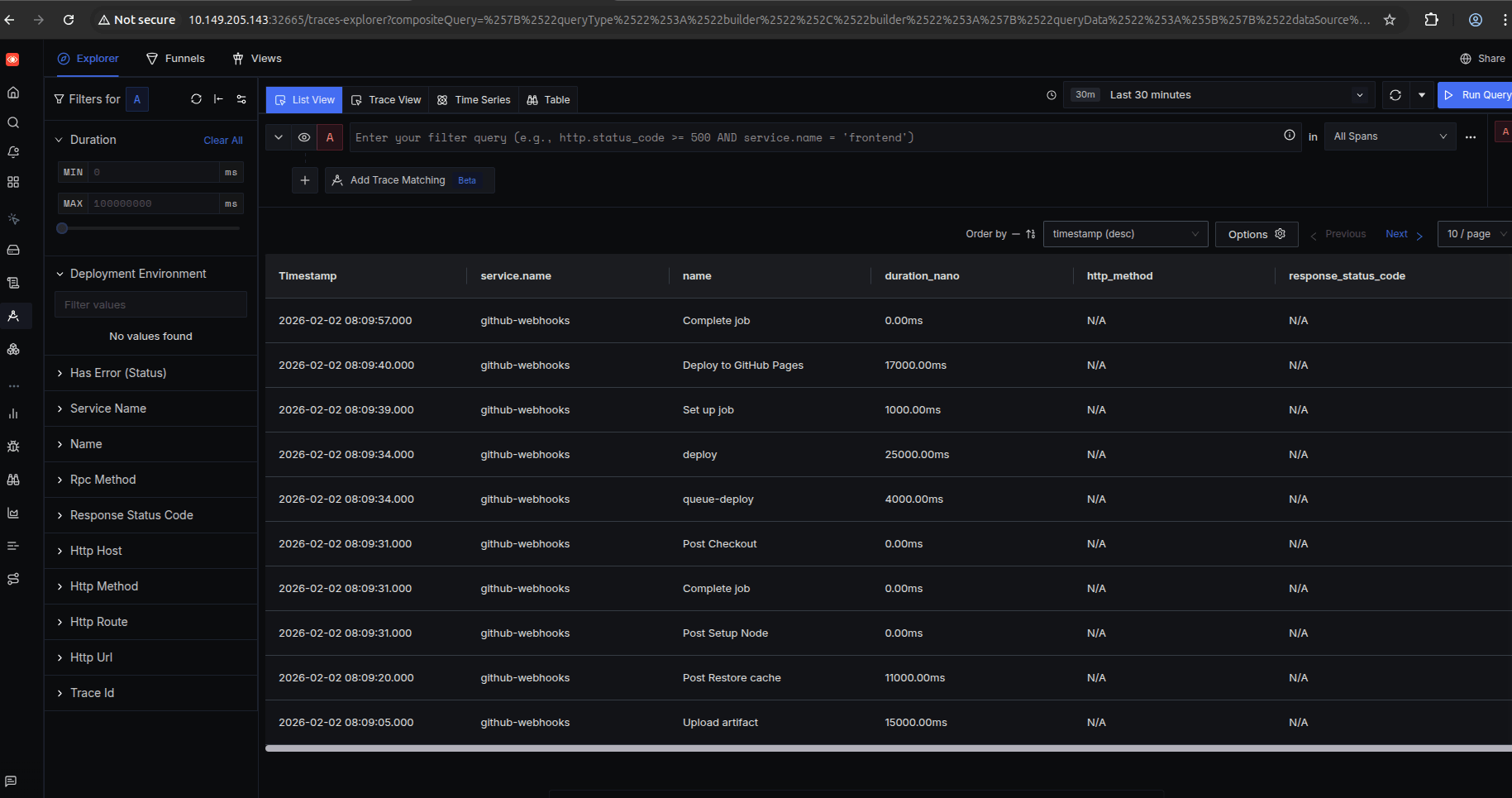1512x798 pixels.
Task: Open the Last 30 minutes time dropdown
Action: coord(1219,95)
